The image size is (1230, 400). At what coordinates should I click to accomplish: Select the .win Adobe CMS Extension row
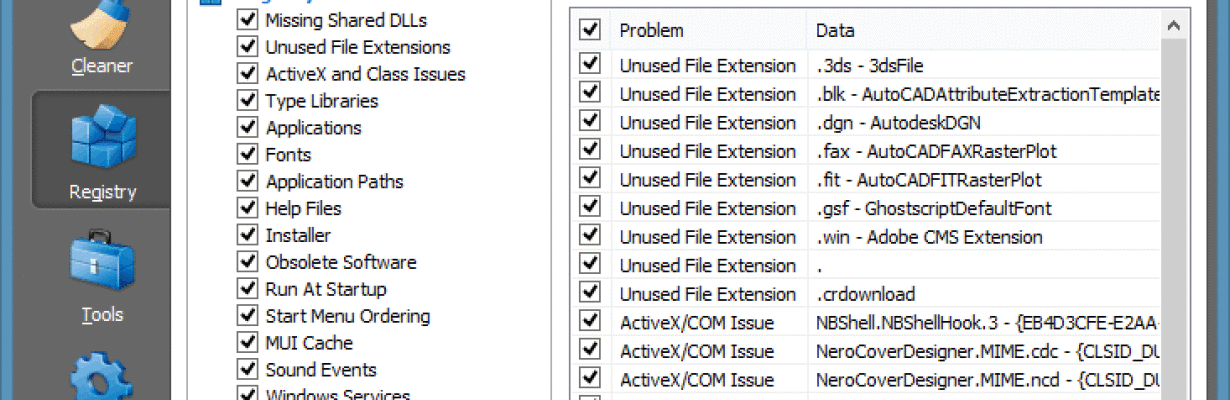click(x=870, y=237)
